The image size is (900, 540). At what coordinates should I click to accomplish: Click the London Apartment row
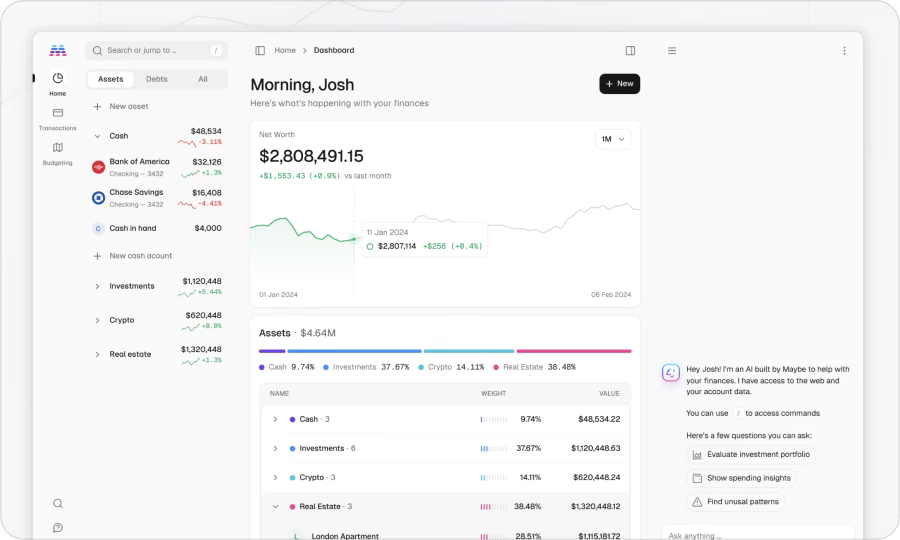(445, 536)
